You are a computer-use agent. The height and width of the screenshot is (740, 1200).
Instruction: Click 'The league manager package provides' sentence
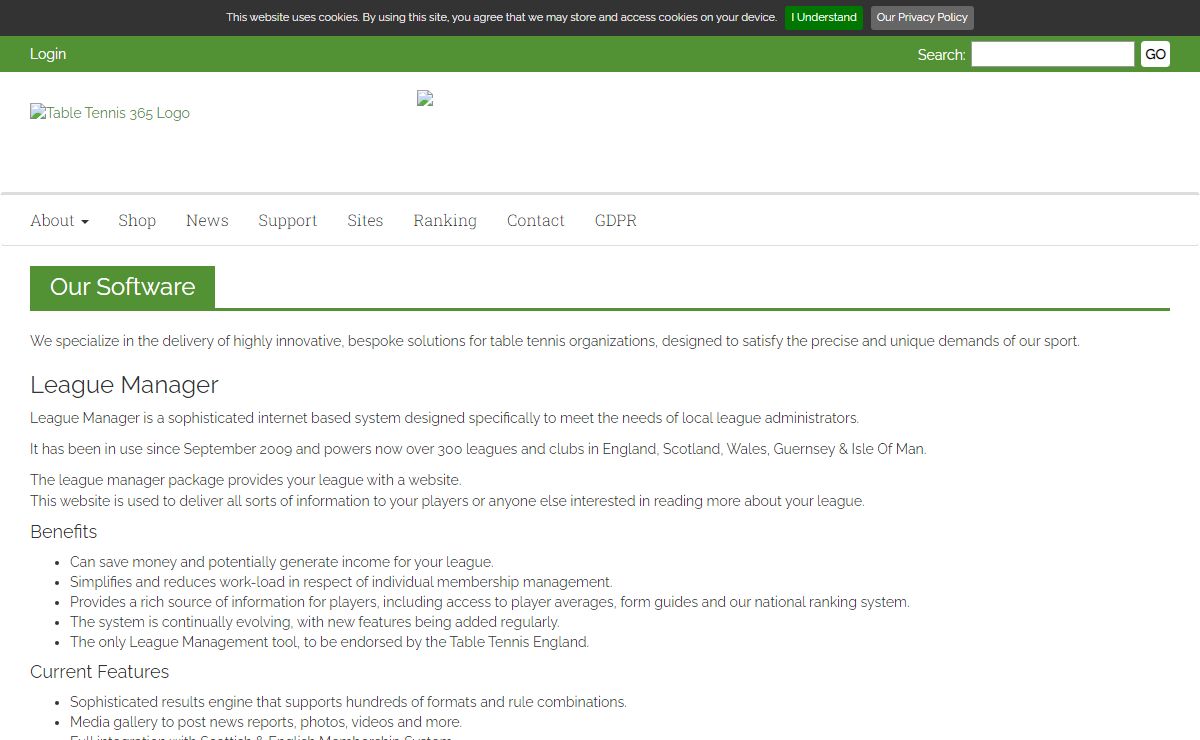tap(246, 480)
